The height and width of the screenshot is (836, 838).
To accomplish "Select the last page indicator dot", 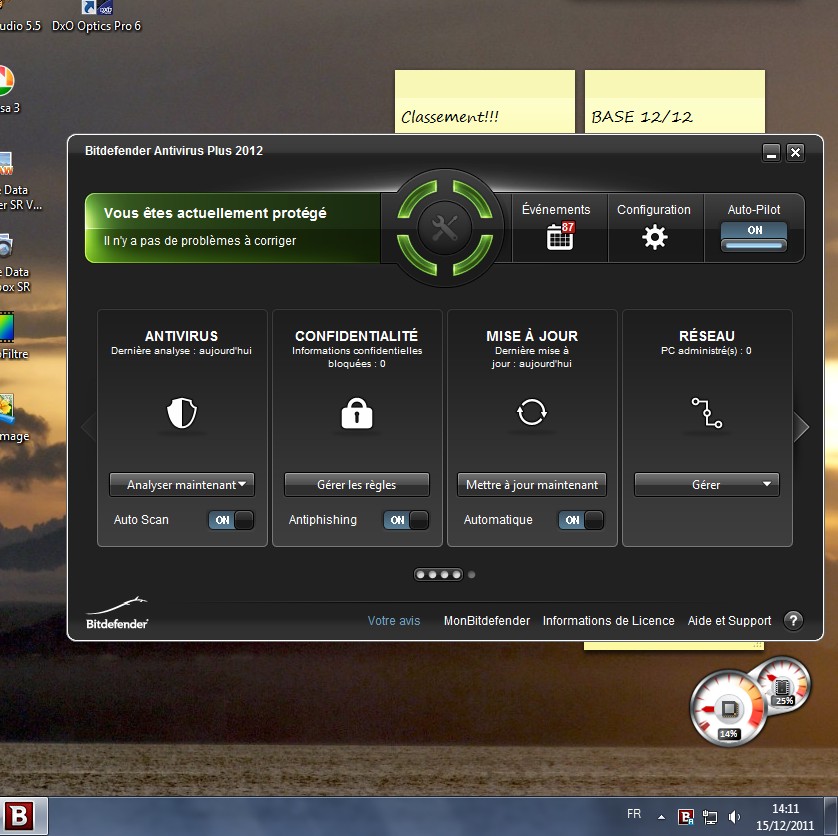I will (471, 575).
